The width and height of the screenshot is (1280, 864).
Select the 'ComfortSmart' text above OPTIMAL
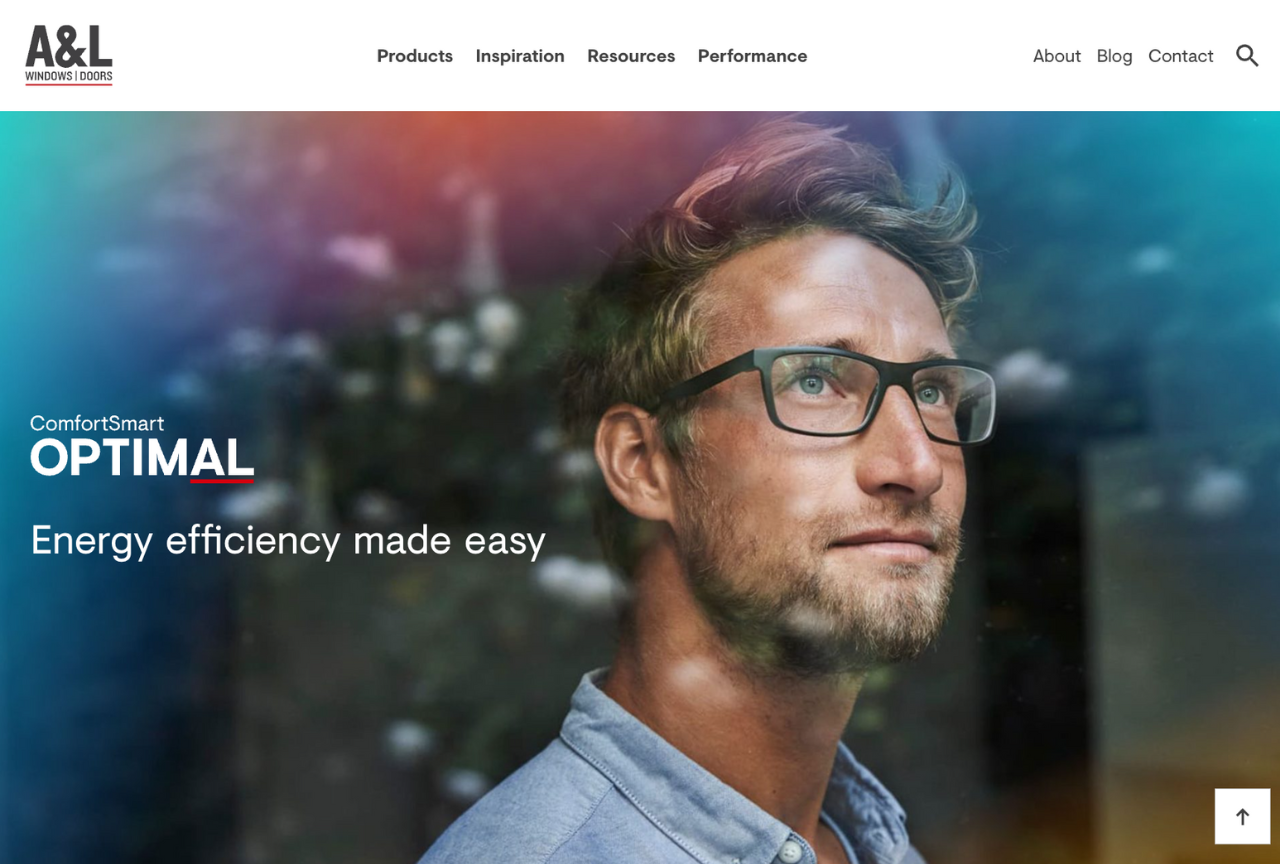pyautogui.click(x=97, y=423)
